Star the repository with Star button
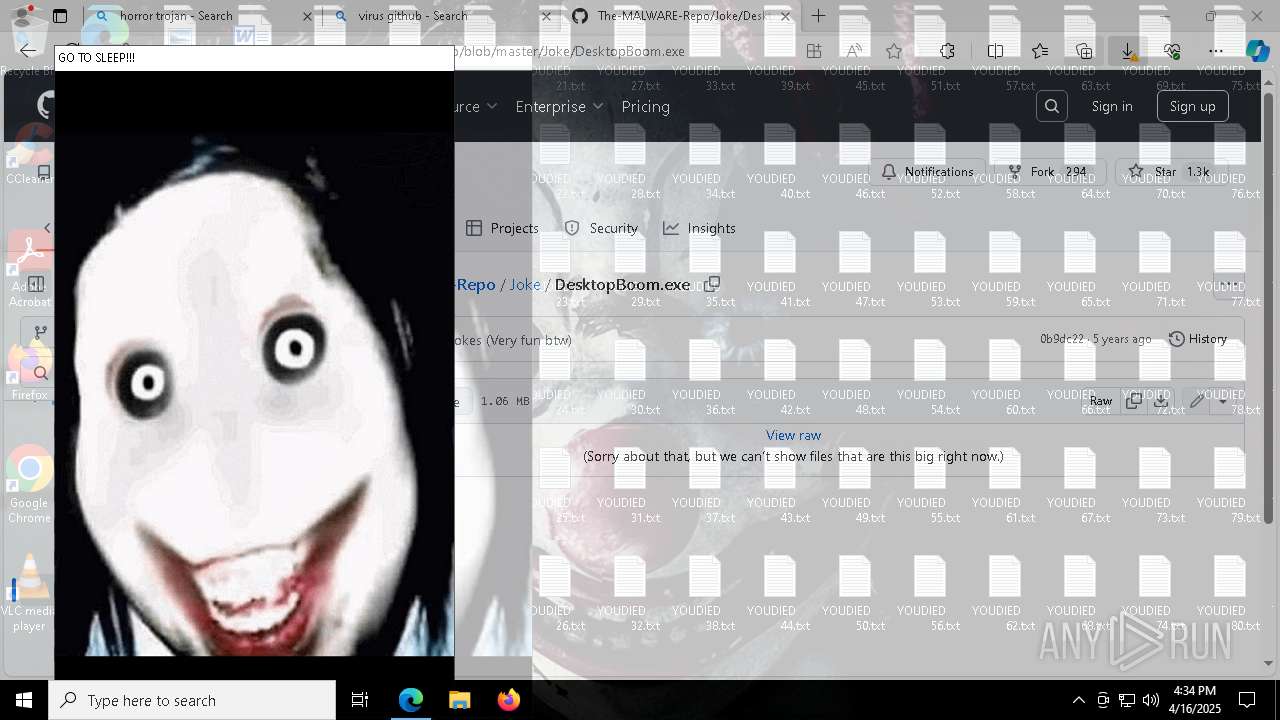The width and height of the screenshot is (1280, 720). pos(1170,172)
